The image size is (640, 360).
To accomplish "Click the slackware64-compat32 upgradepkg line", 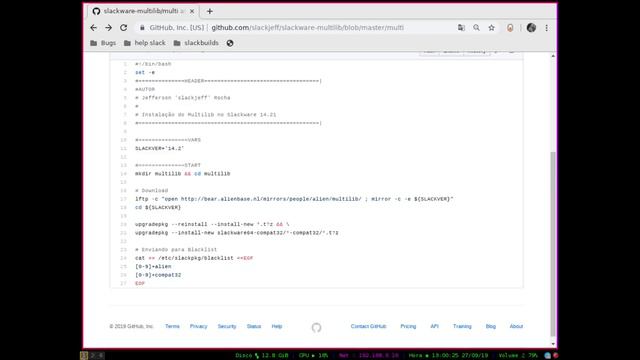I will pyautogui.click(x=237, y=233).
